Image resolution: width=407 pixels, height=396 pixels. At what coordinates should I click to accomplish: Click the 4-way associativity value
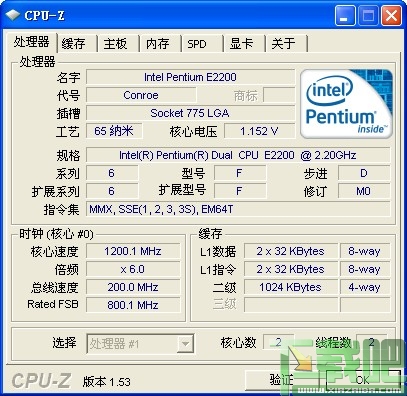tap(365, 287)
